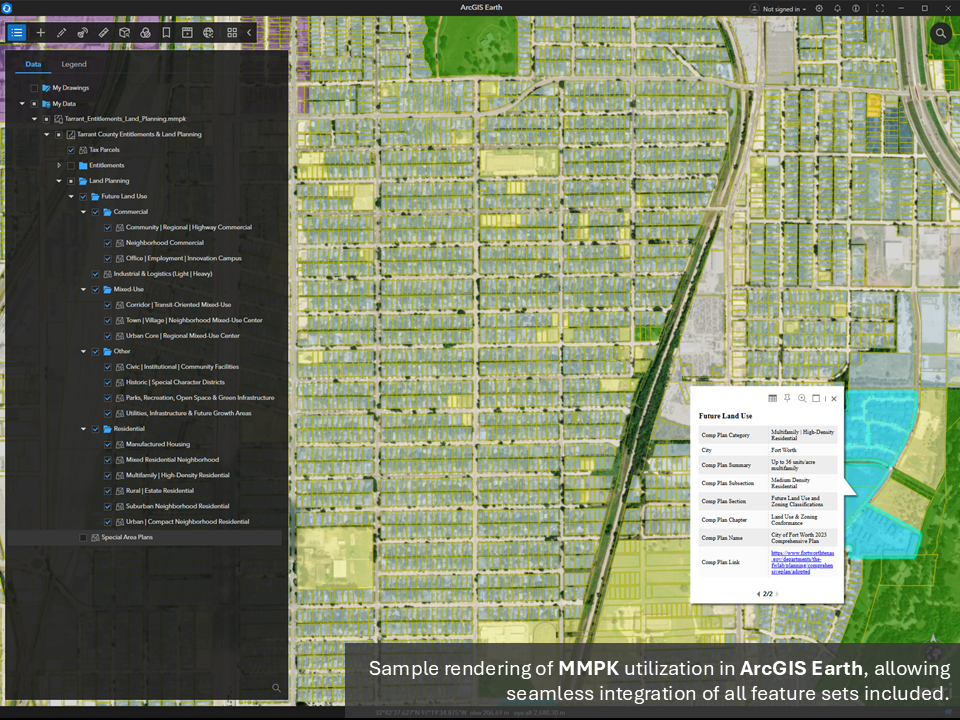Uncheck the Tax Parcels layer checkbox
Screen dimensions: 960x720
[71, 150]
